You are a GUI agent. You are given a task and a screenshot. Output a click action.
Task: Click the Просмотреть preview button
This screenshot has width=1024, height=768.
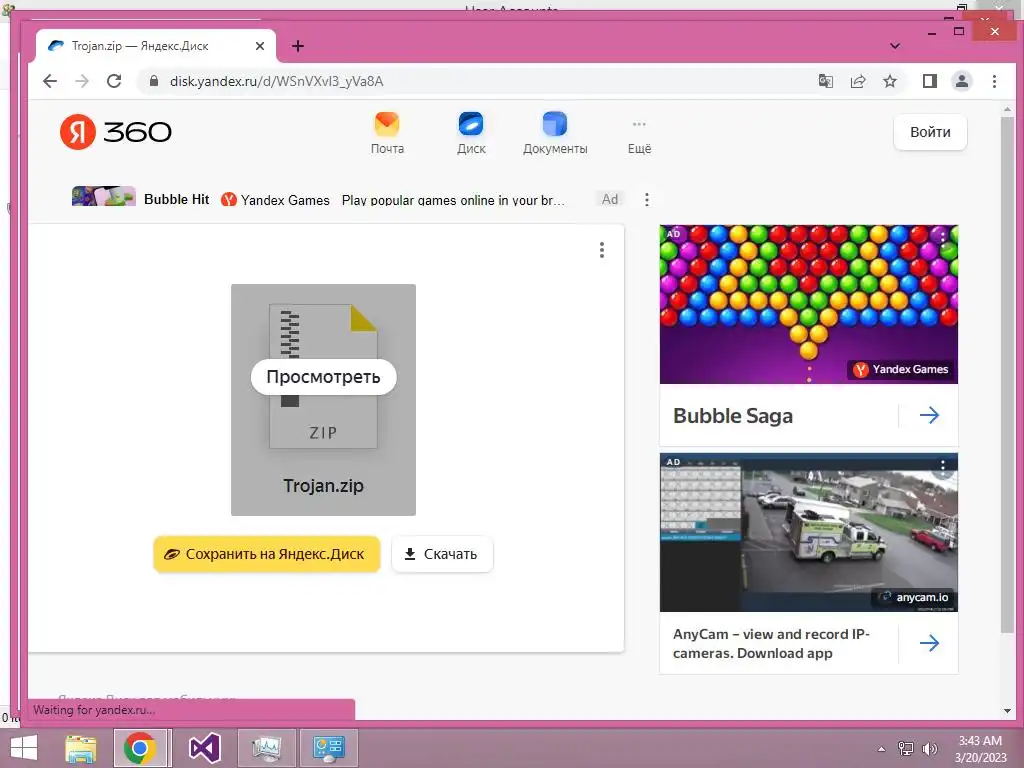coord(323,377)
